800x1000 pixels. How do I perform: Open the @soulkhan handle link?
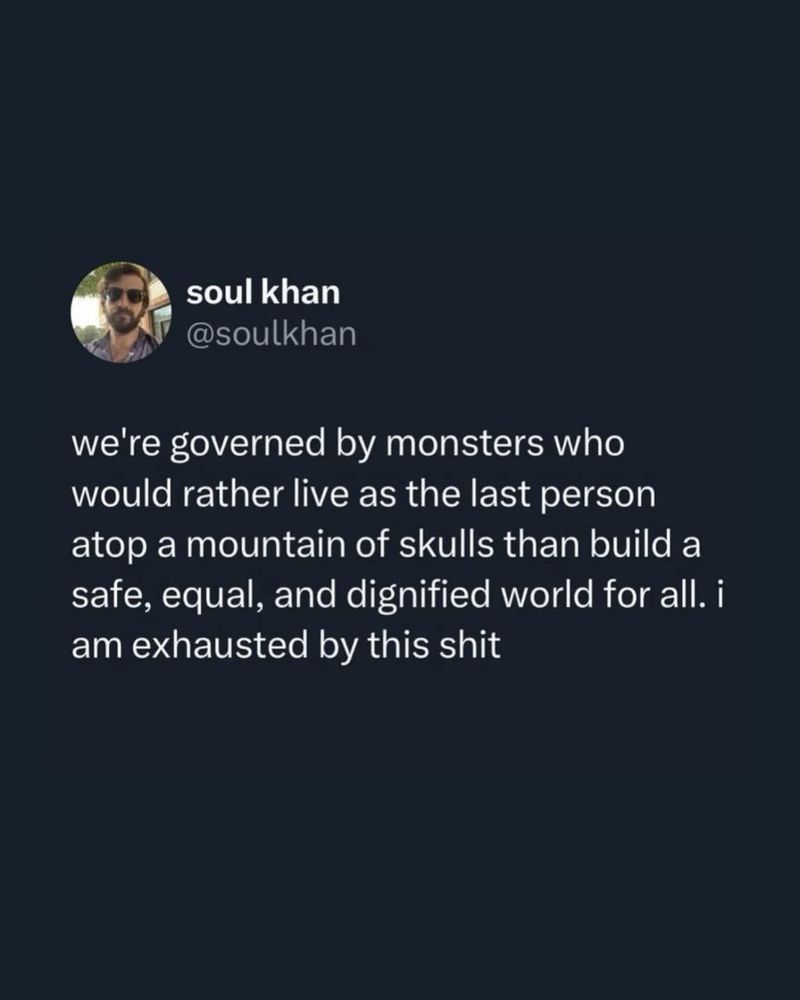pyautogui.click(x=271, y=334)
